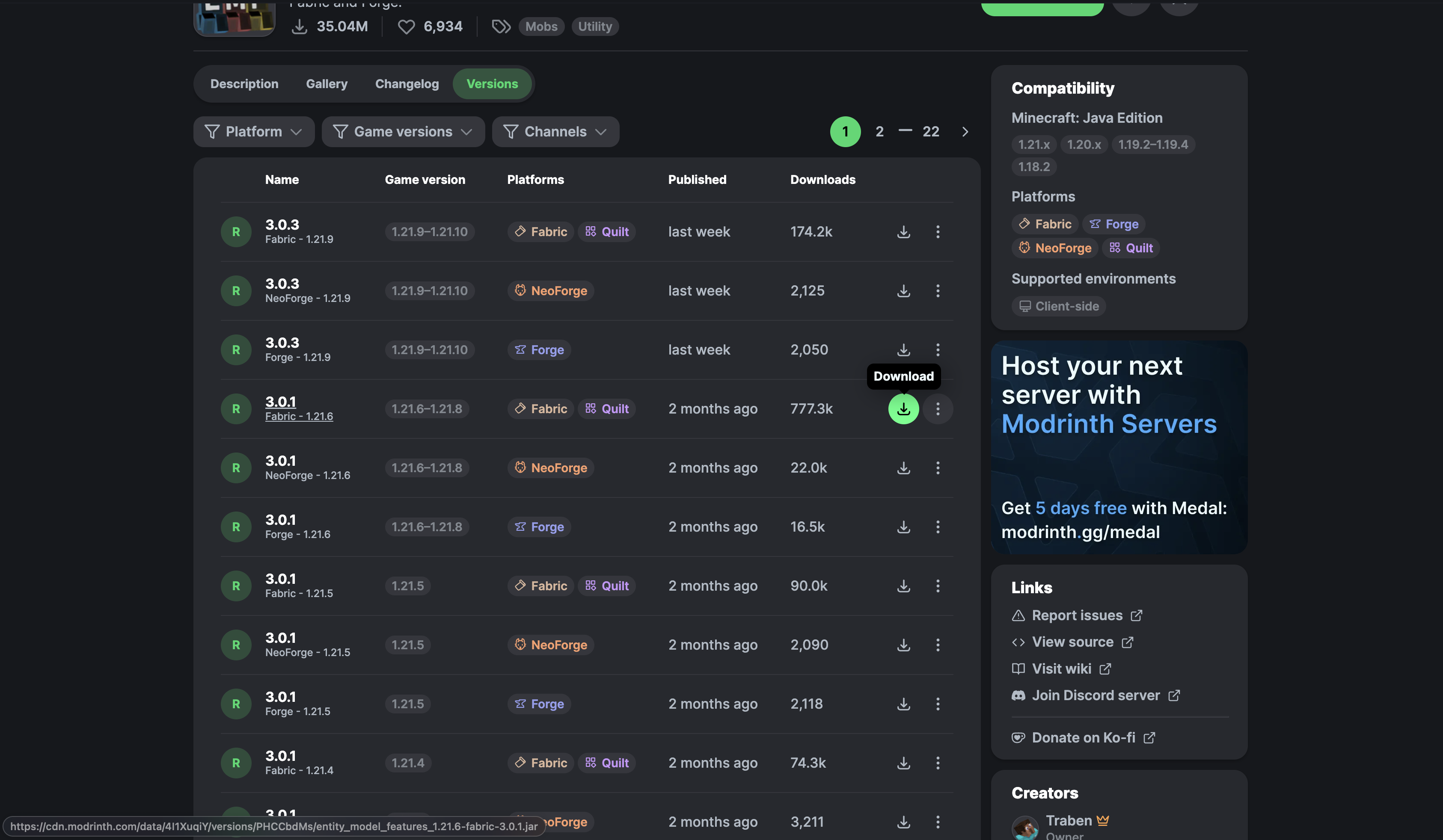The width and height of the screenshot is (1443, 840).
Task: Expand the Platform filter dropdown
Action: tap(254, 132)
